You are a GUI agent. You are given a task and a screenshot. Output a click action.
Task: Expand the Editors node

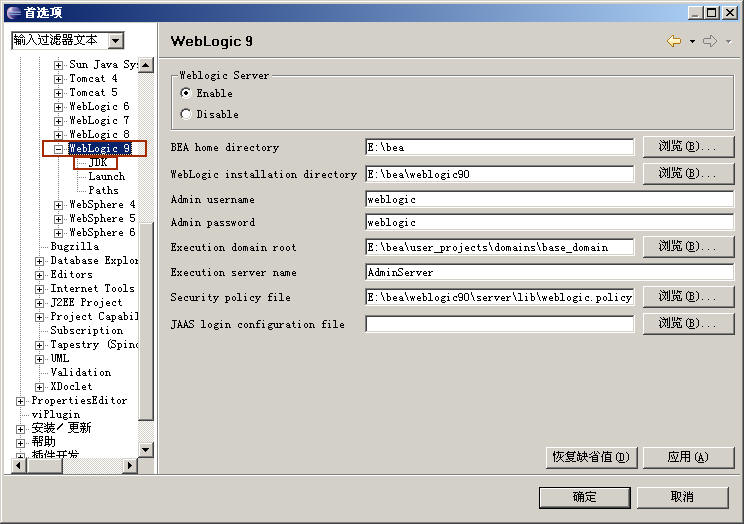[39, 275]
